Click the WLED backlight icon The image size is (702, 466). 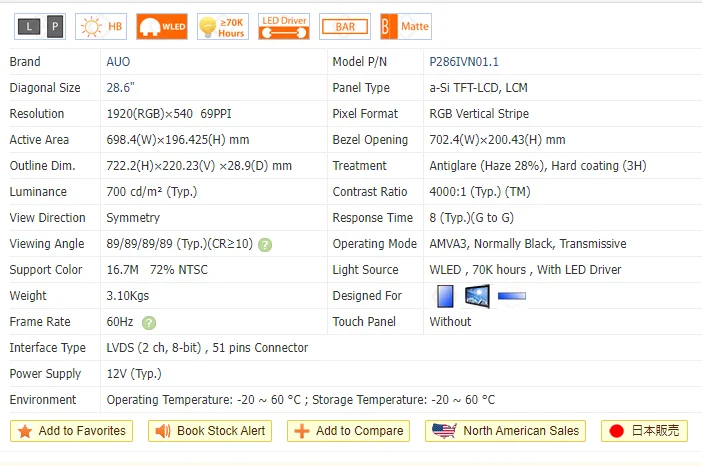pos(162,26)
